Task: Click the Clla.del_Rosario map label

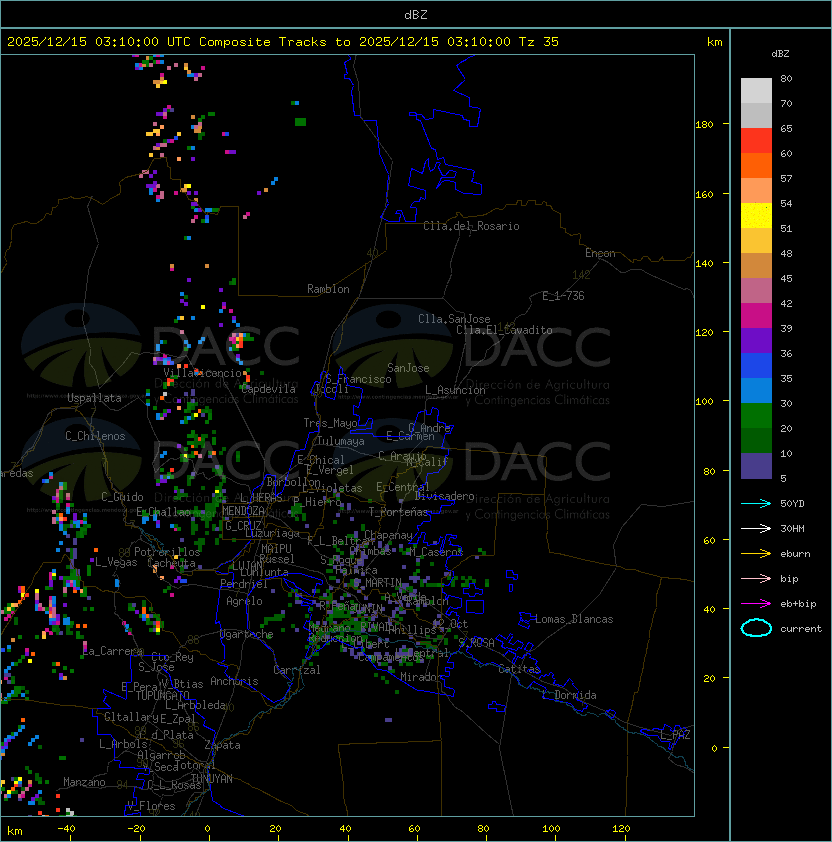Action: point(471,226)
